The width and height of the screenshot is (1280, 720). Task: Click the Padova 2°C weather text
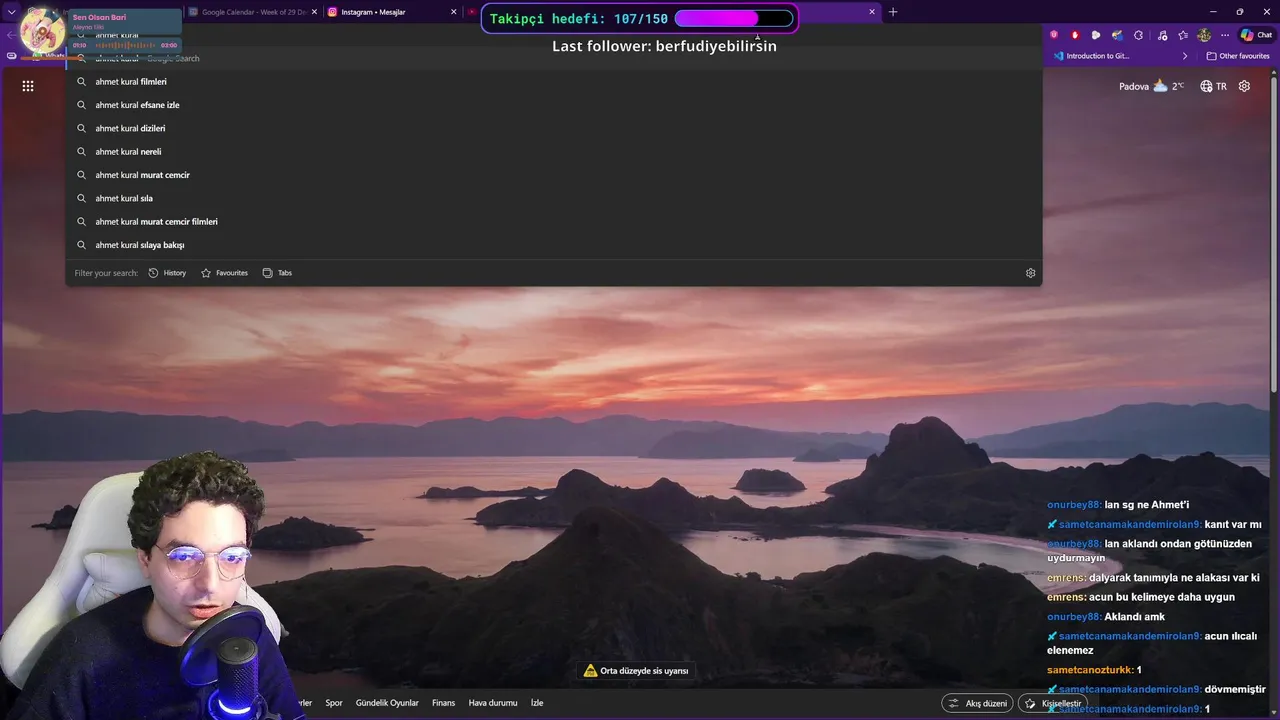click(1151, 86)
